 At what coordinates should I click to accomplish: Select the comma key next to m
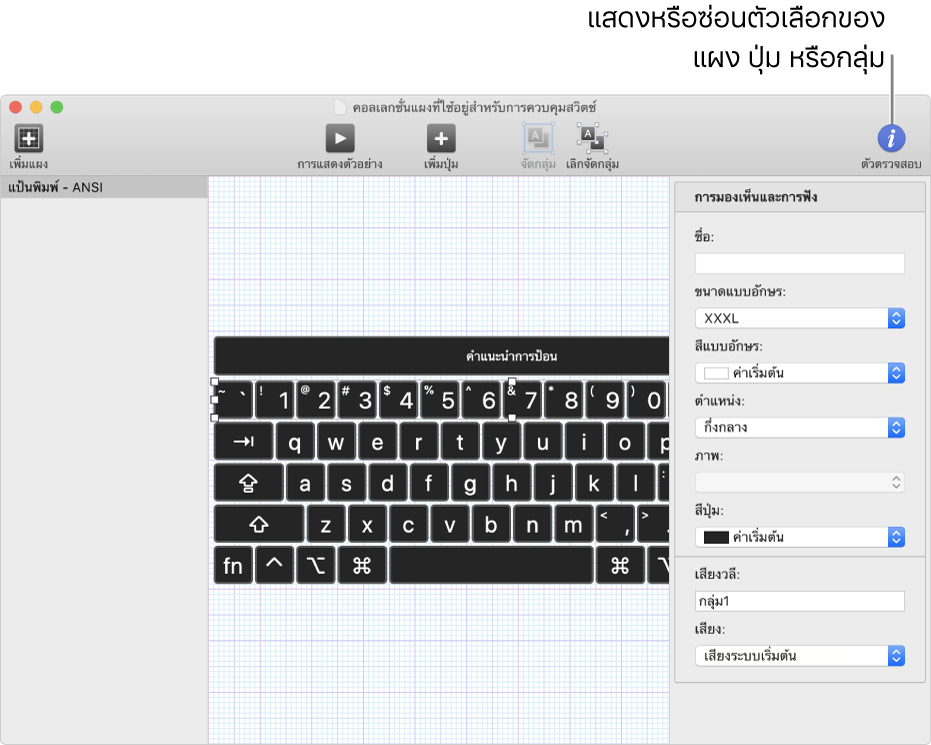pyautogui.click(x=615, y=524)
